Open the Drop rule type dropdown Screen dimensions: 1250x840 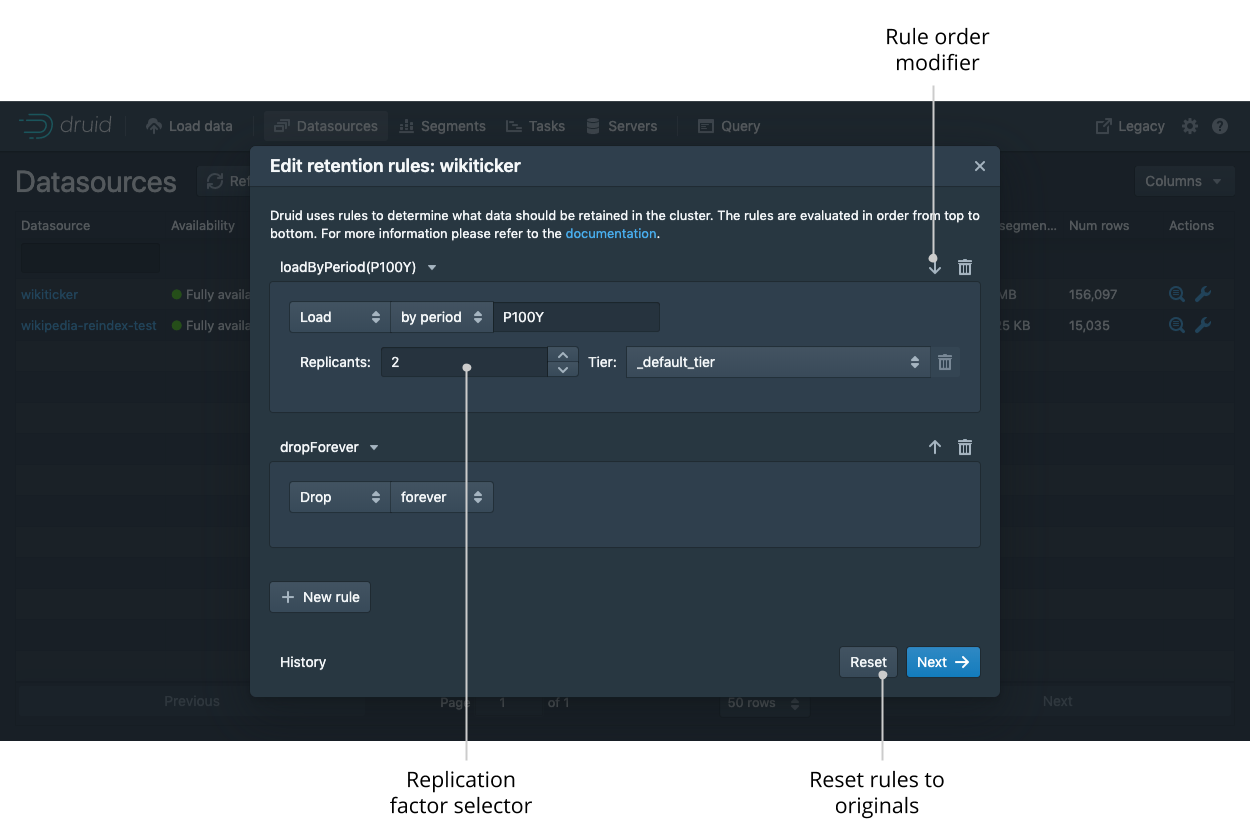(340, 497)
